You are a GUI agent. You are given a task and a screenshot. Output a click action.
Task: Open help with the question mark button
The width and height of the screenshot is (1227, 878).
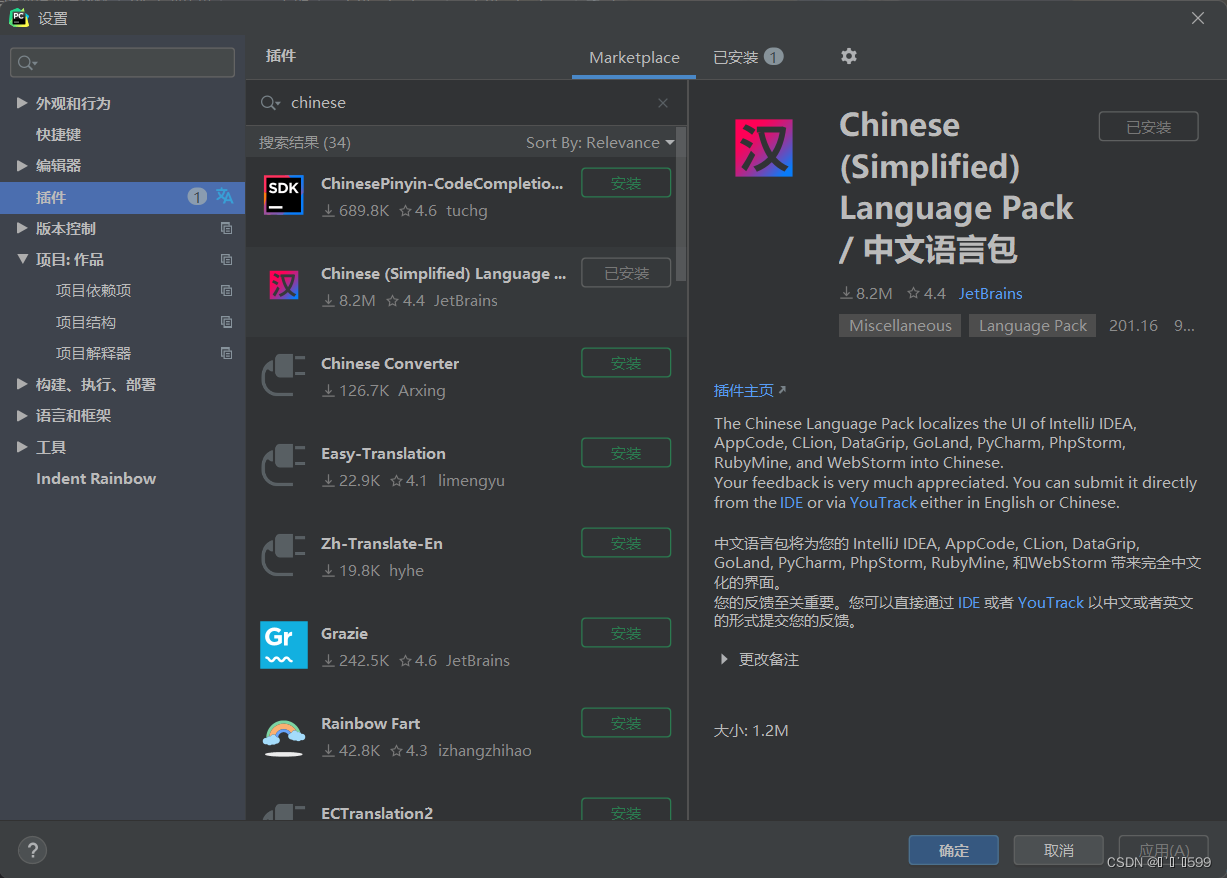point(33,850)
